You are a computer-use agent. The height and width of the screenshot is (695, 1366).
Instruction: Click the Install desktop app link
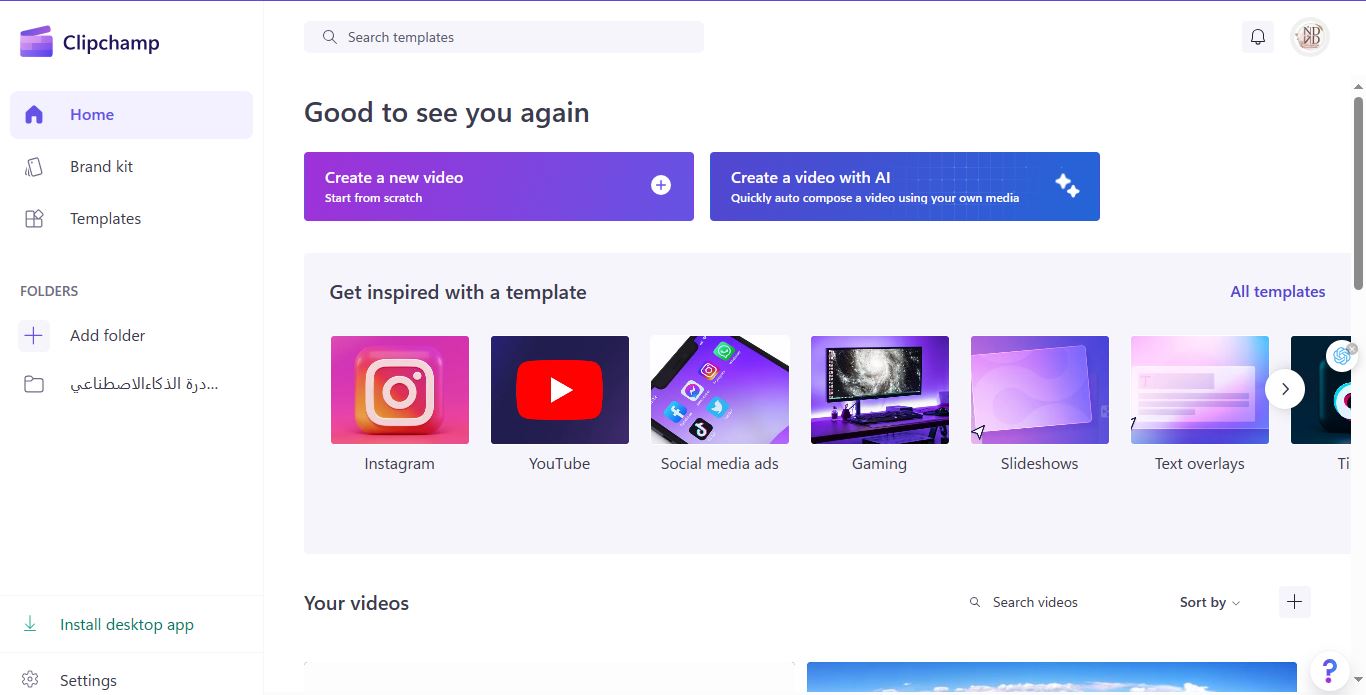[127, 624]
